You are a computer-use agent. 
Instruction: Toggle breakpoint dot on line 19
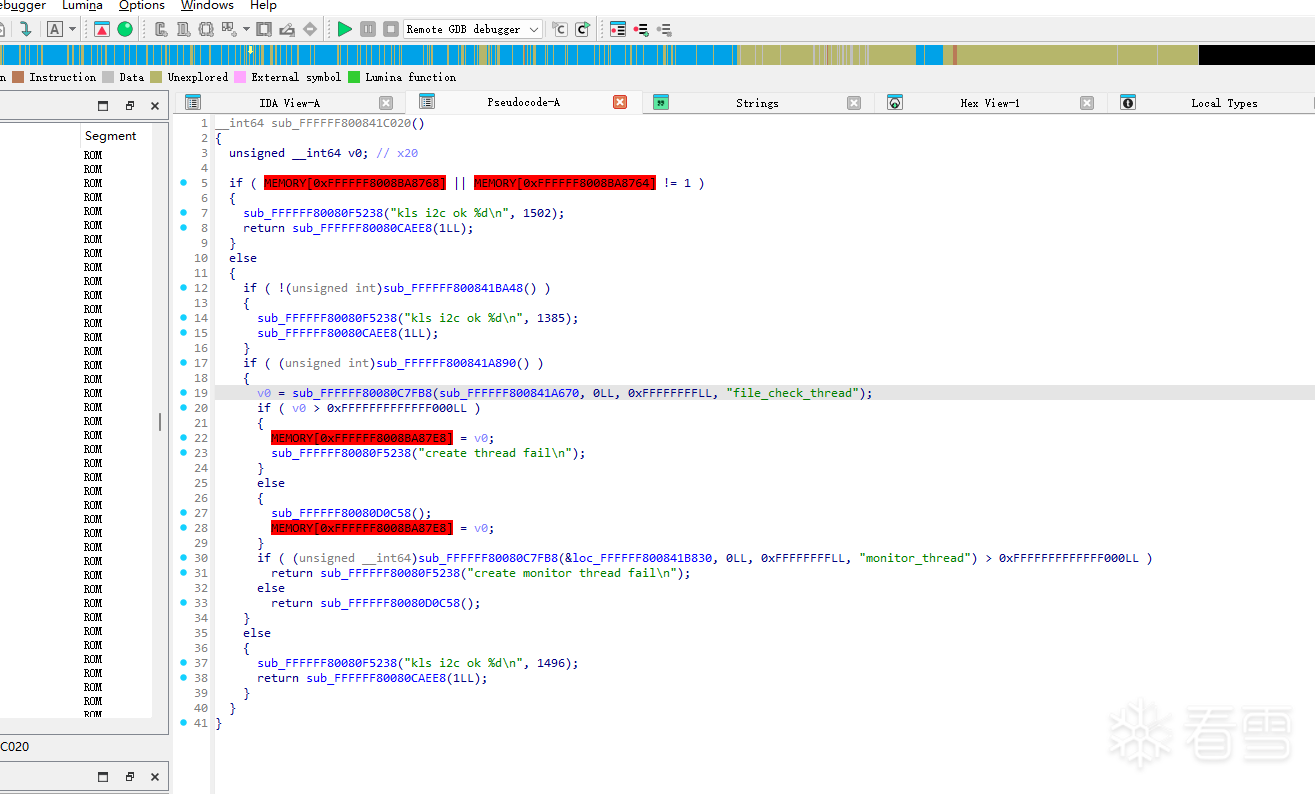[183, 393]
